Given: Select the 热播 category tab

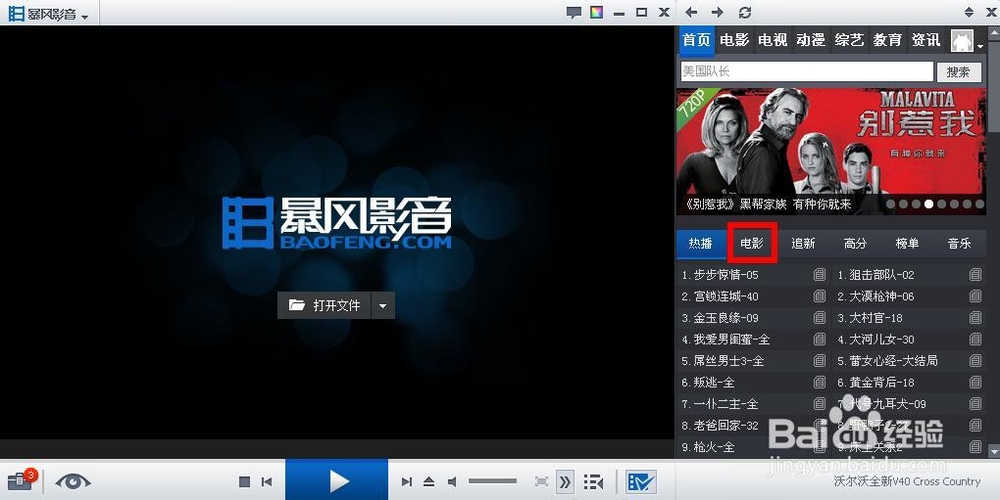Looking at the screenshot, I should point(700,244).
